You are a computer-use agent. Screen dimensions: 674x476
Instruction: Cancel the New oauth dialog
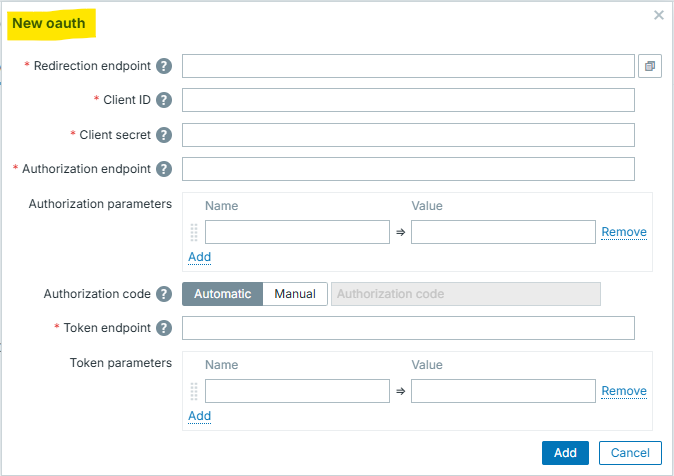(630, 453)
